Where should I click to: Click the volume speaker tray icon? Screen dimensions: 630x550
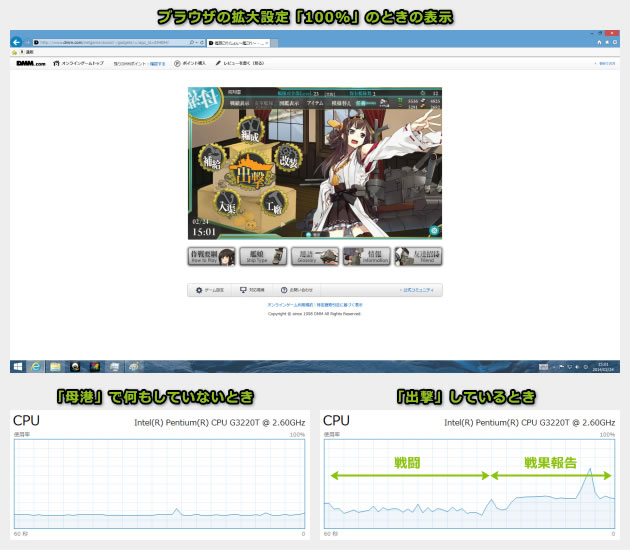point(577,367)
